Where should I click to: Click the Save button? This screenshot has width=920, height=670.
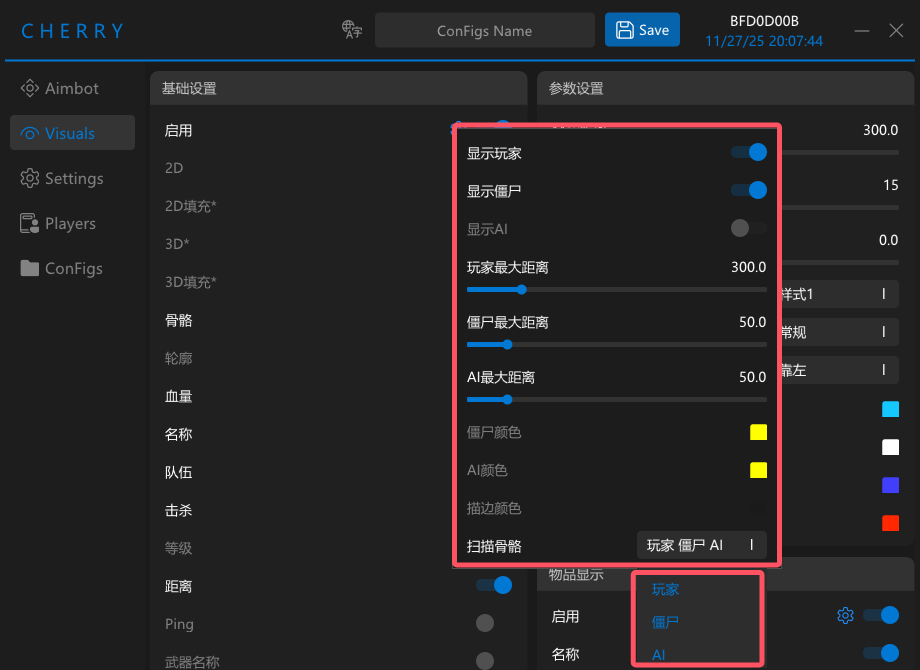(642, 29)
